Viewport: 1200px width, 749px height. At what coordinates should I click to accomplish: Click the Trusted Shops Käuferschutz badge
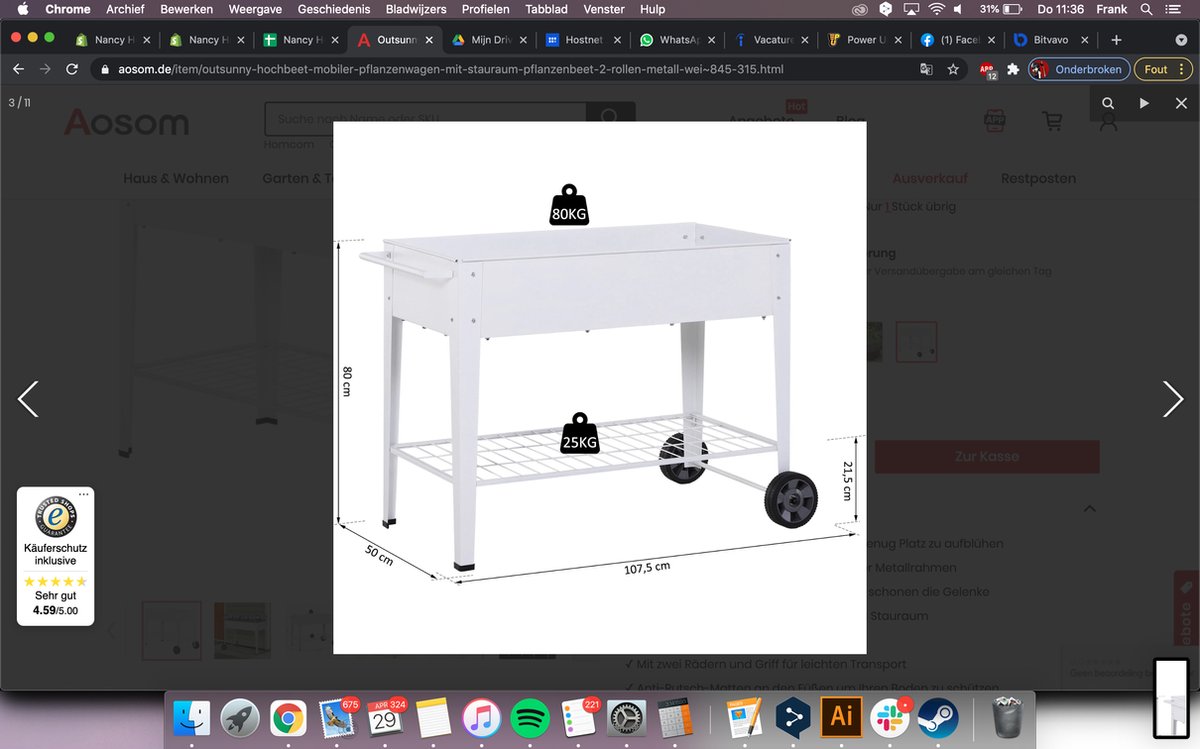[x=56, y=556]
